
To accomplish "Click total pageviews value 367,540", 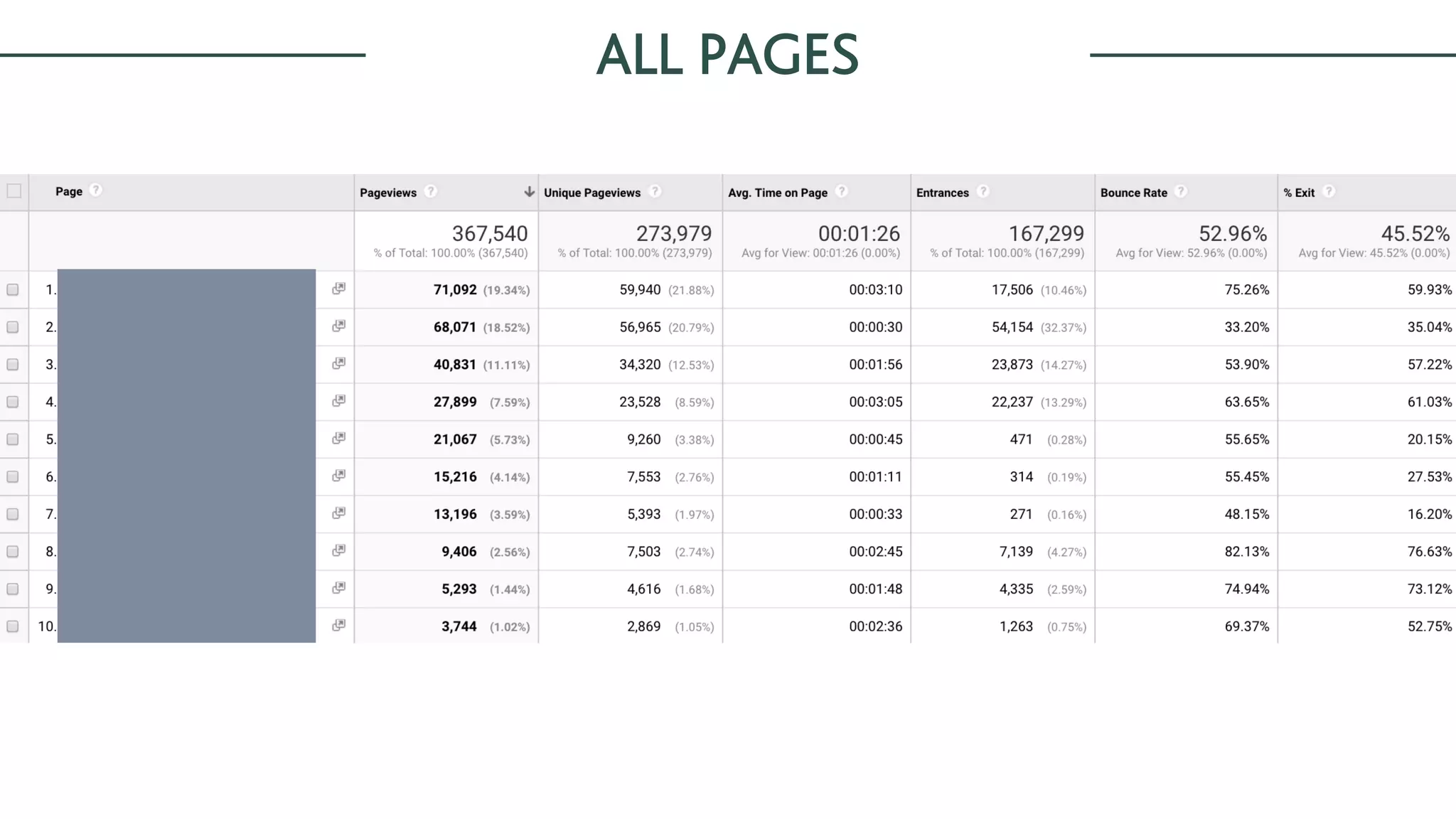I will coord(490,233).
